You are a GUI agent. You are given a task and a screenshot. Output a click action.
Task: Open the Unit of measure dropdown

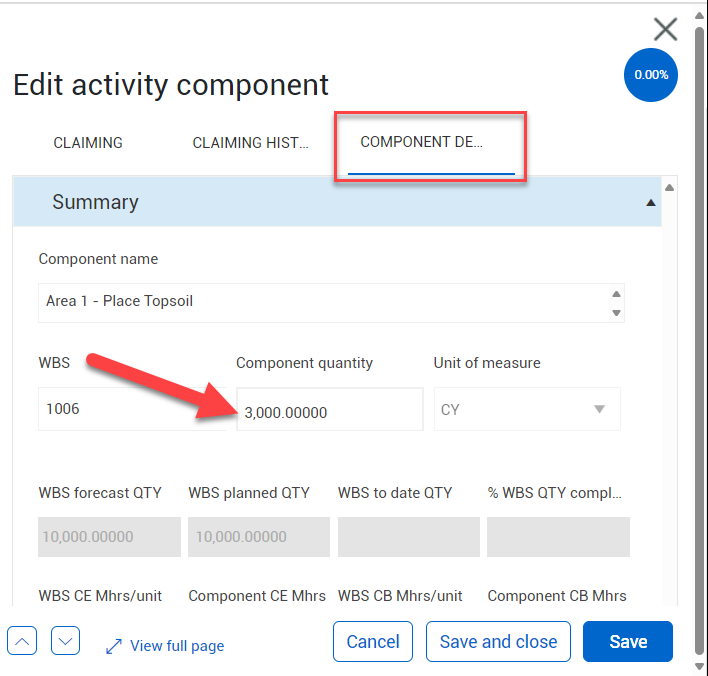(526, 410)
